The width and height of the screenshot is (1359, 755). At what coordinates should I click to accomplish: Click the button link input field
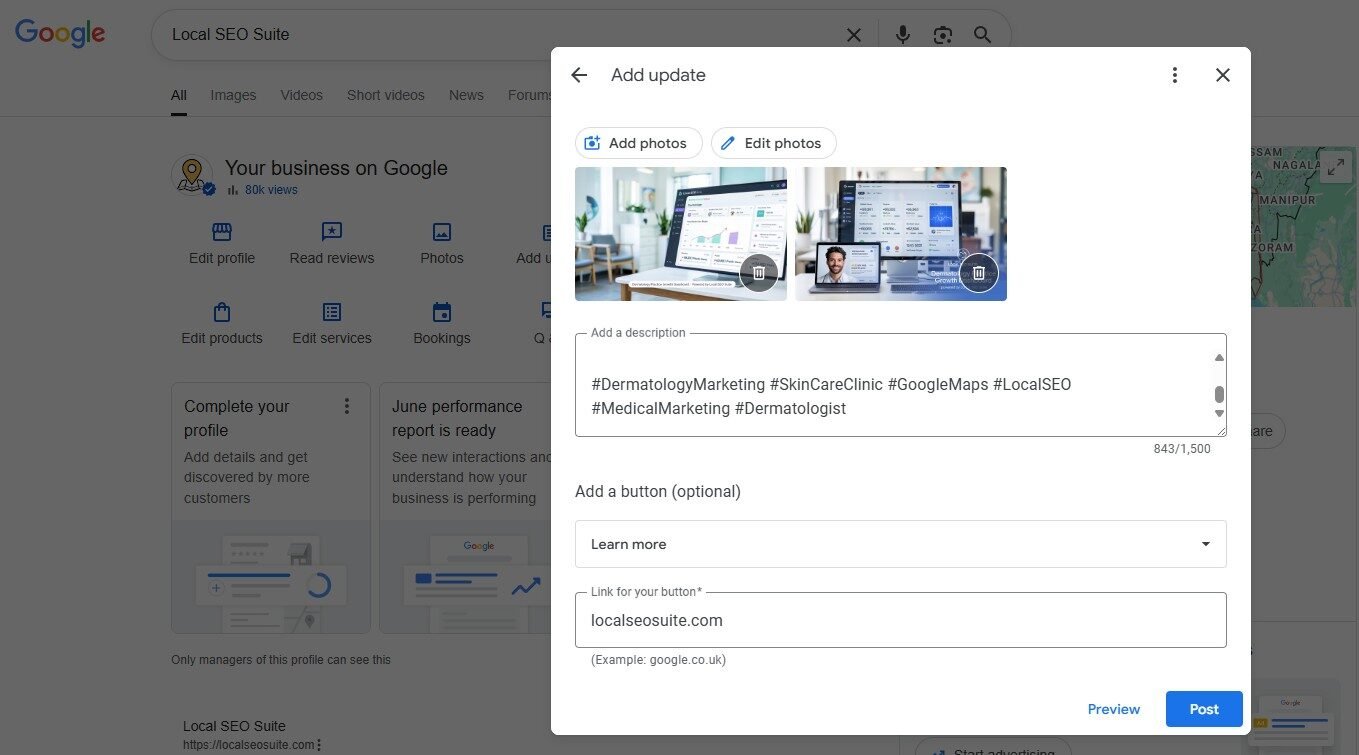point(900,620)
